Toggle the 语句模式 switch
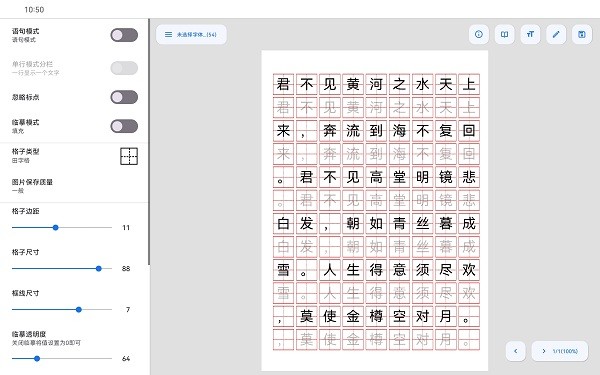 tap(124, 35)
